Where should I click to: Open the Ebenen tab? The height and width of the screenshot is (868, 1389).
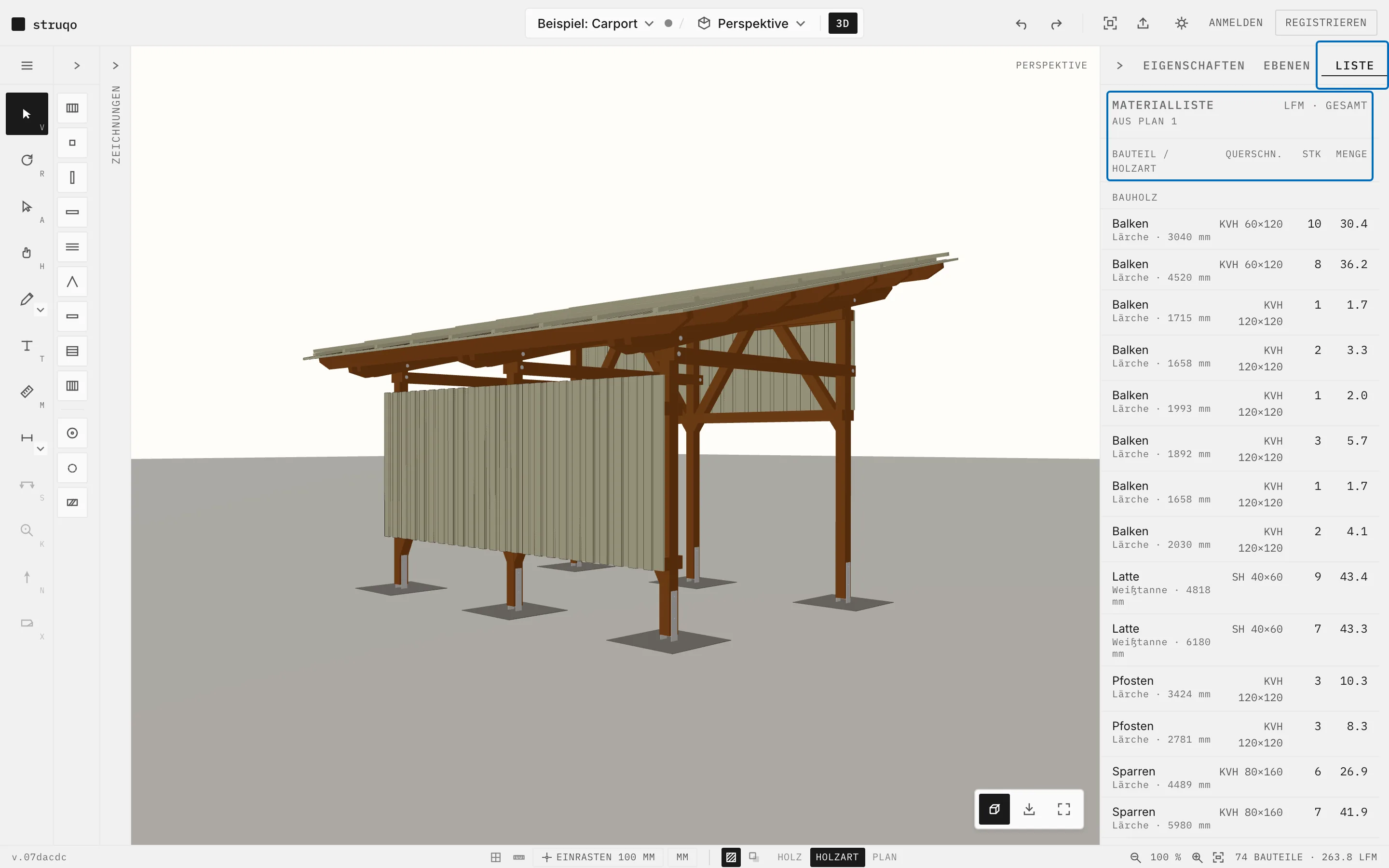point(1287,66)
